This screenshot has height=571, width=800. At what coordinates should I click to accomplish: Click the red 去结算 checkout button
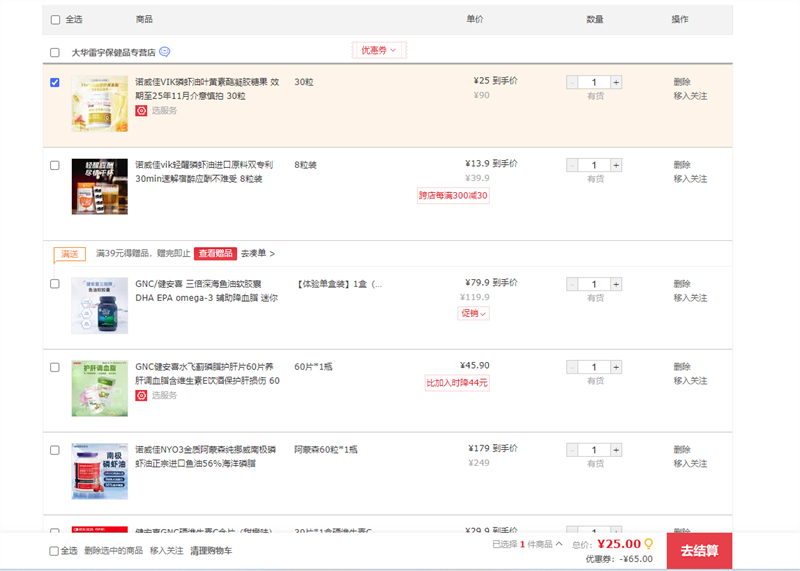tap(699, 551)
